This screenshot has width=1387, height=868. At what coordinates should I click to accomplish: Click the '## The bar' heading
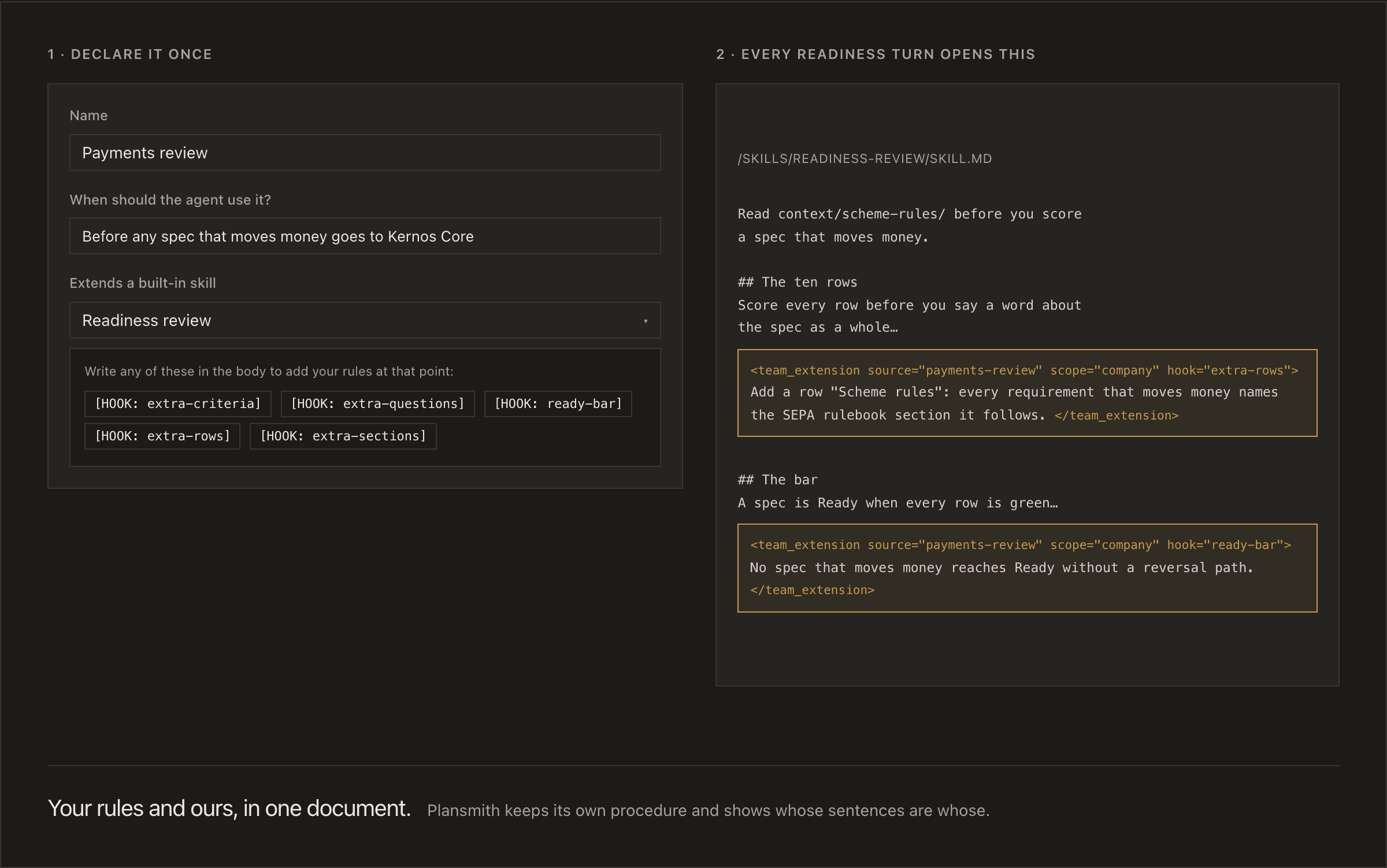click(778, 480)
